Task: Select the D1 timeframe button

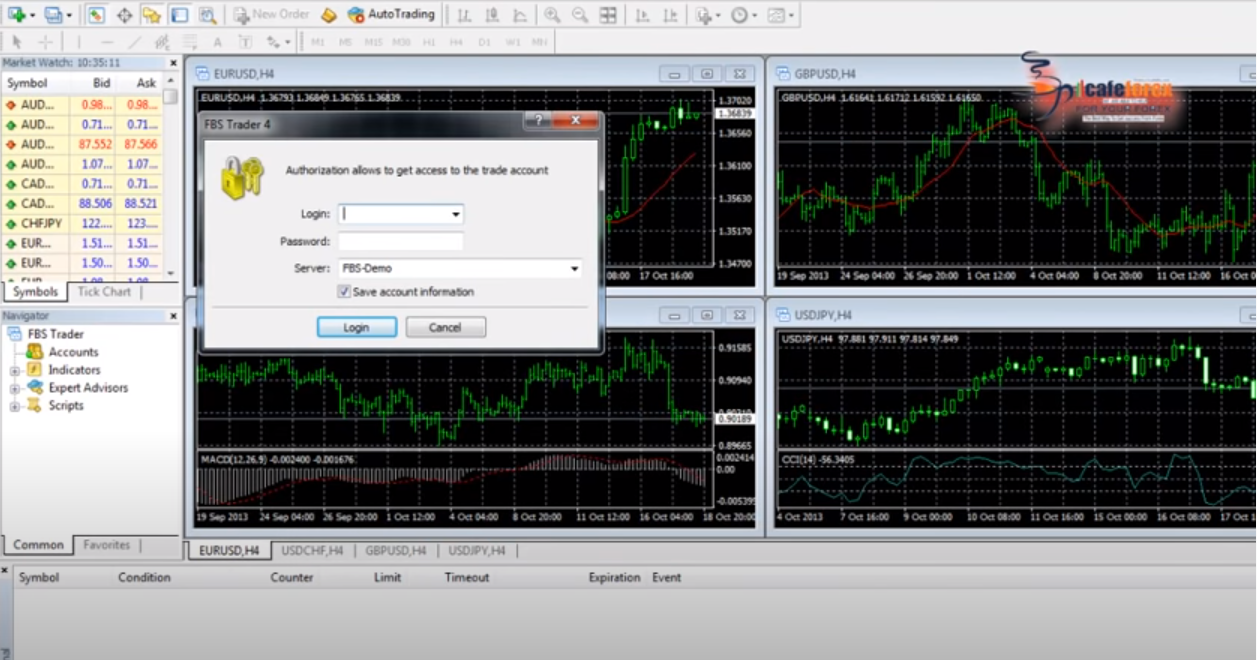Action: (x=484, y=42)
